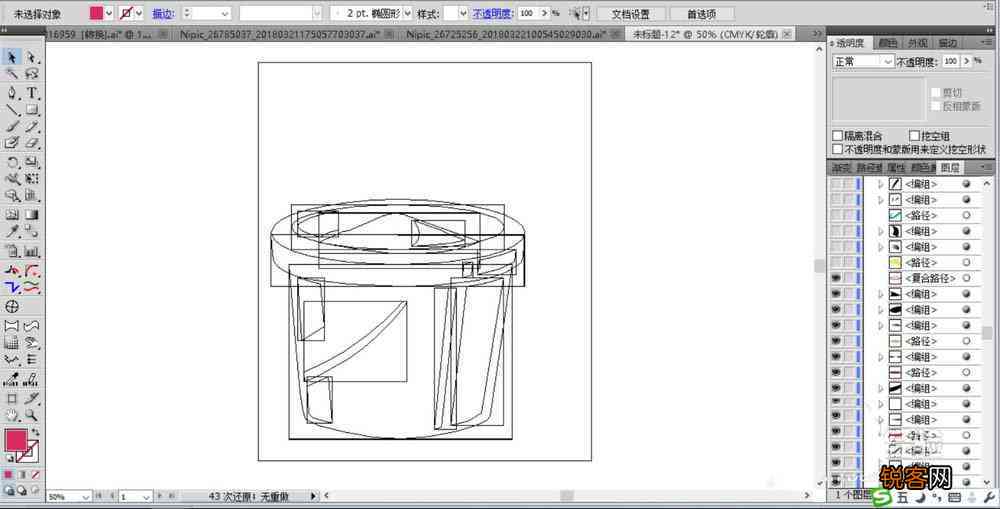The height and width of the screenshot is (509, 1000).
Task: Select the Blend tool
Action: click(x=31, y=232)
